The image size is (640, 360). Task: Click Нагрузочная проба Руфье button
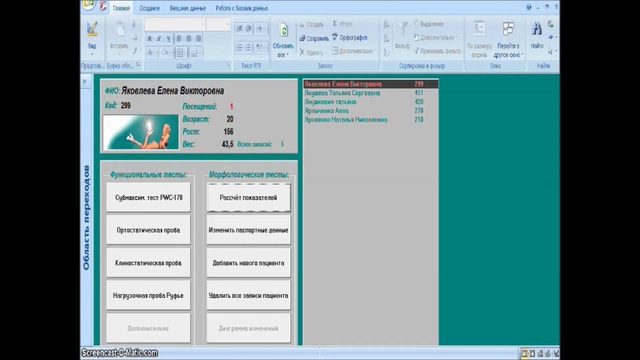149,296
